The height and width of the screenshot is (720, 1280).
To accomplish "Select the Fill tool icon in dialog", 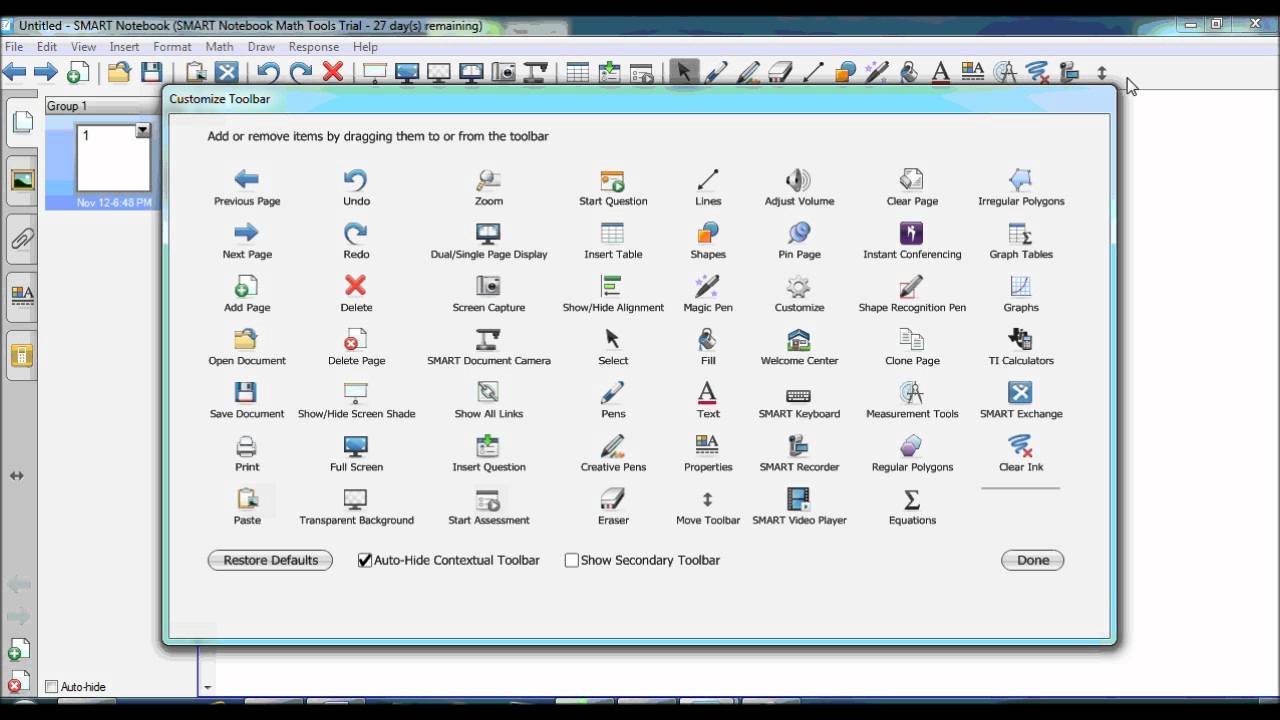I will (x=707, y=339).
